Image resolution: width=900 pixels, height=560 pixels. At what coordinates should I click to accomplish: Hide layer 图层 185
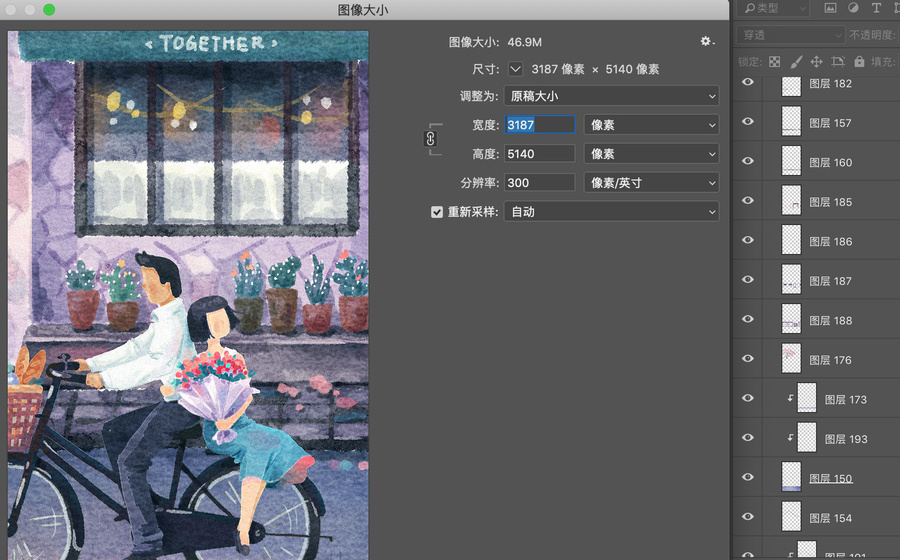pyautogui.click(x=747, y=201)
